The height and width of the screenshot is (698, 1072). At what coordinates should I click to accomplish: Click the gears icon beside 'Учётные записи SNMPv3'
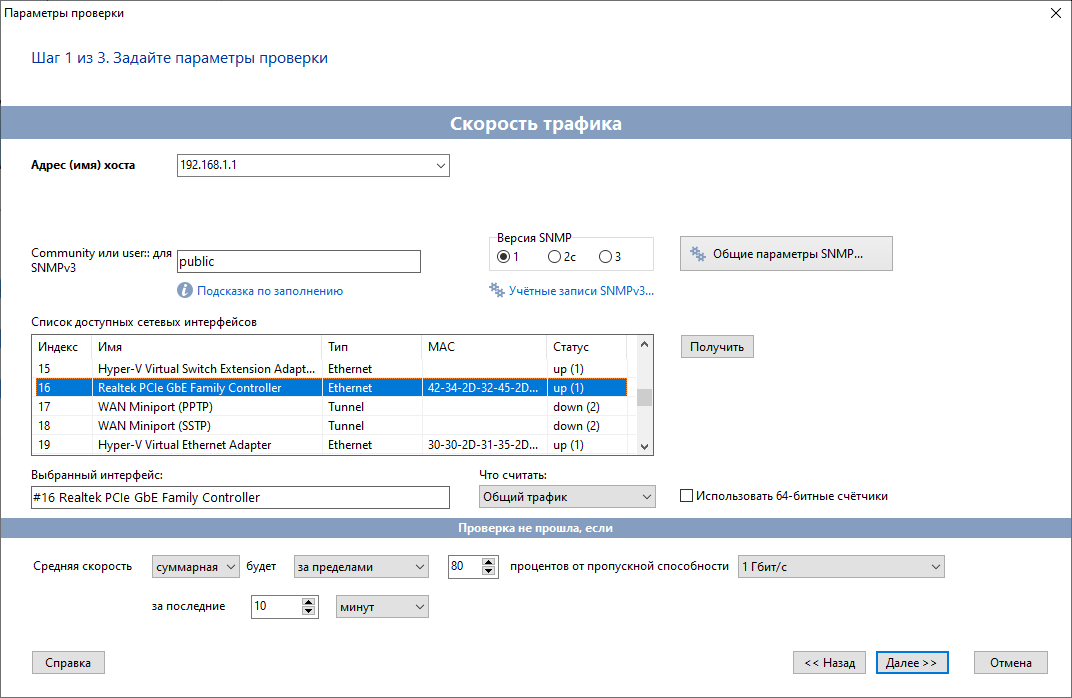[496, 291]
